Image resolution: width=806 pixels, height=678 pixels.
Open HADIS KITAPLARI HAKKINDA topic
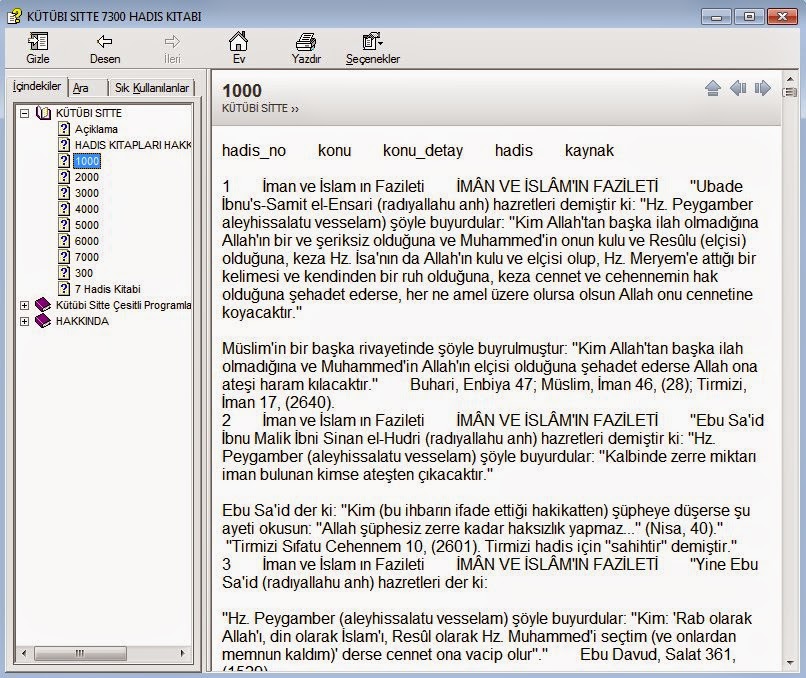coord(132,145)
